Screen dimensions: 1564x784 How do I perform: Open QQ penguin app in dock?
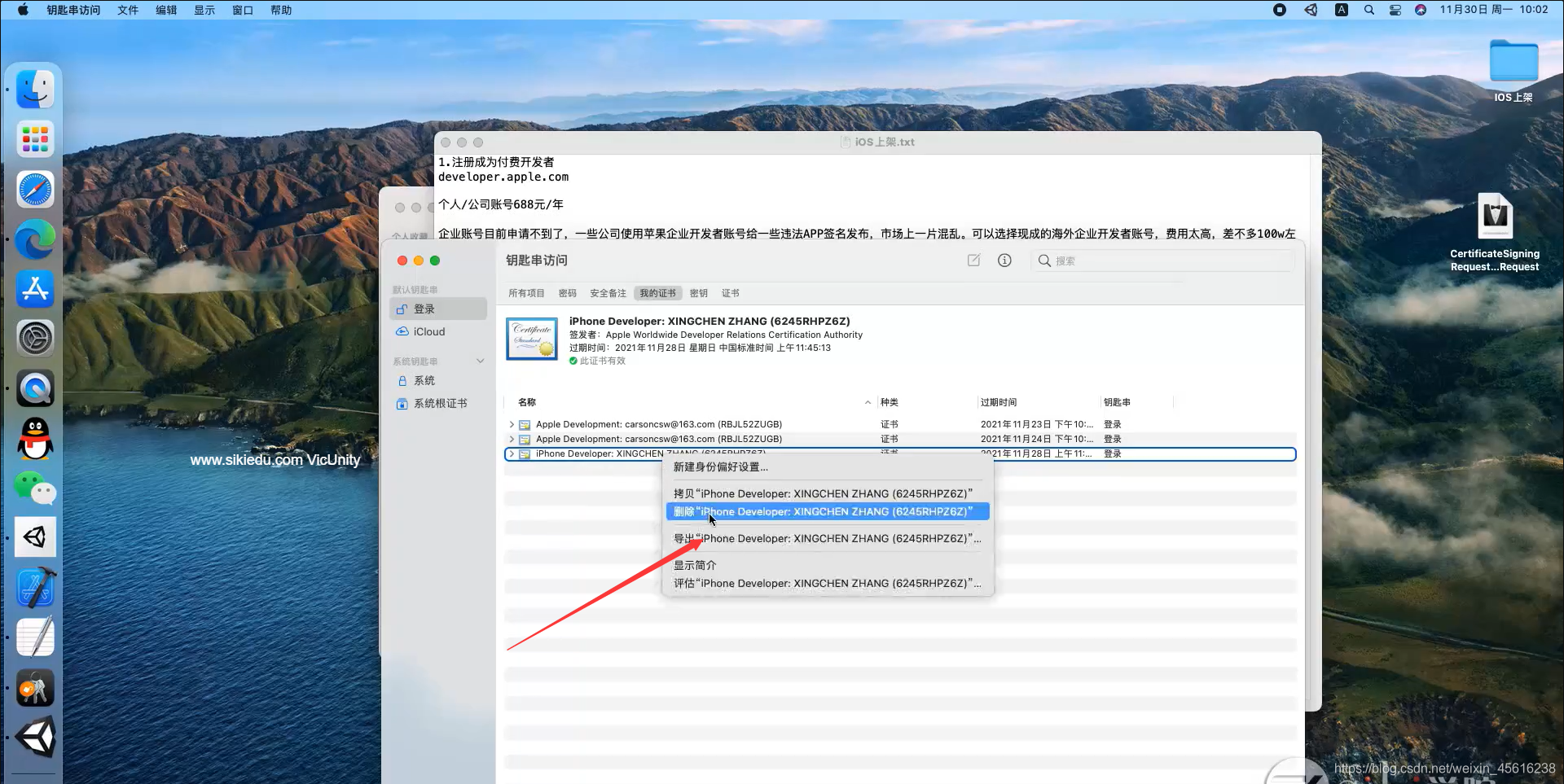[35, 439]
